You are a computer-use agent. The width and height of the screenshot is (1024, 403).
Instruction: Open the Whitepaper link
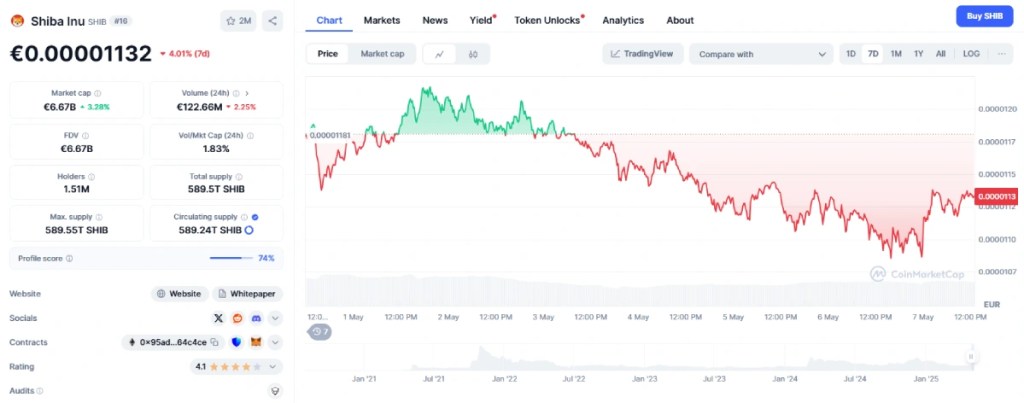point(247,294)
